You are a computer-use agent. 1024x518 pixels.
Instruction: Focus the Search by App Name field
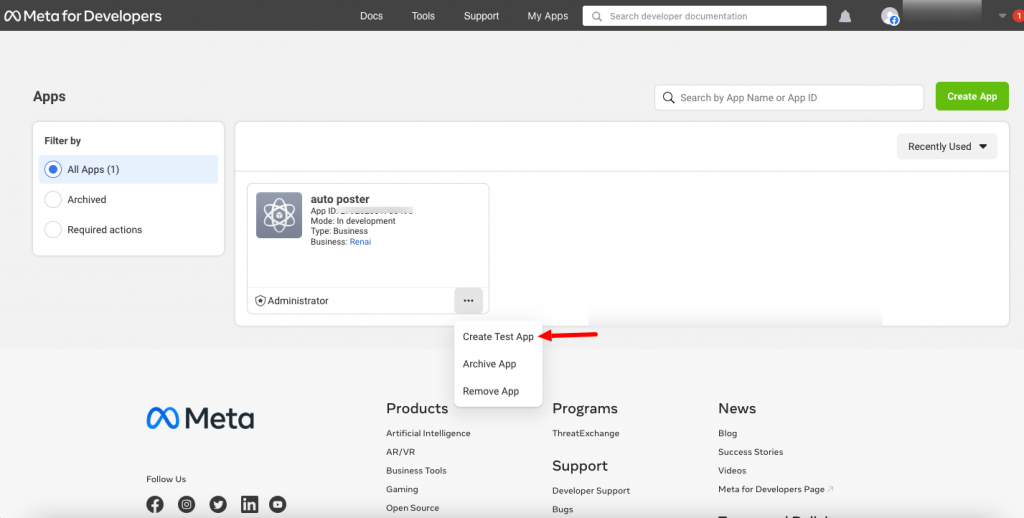pyautogui.click(x=797, y=97)
